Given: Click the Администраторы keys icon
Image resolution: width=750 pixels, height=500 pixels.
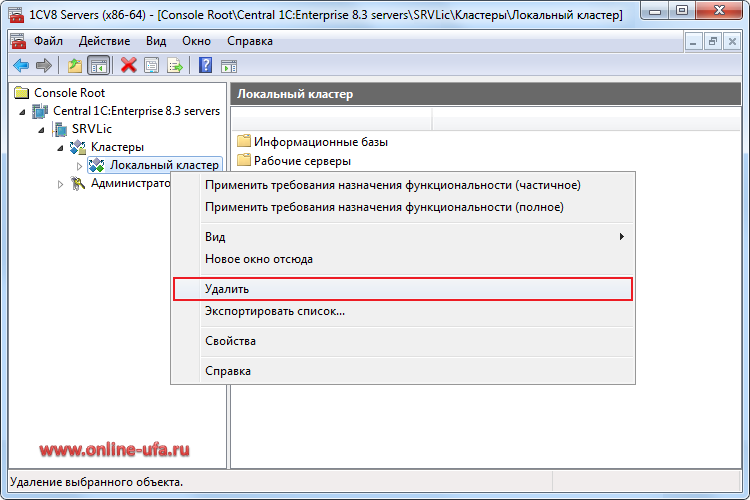Looking at the screenshot, I should [77, 183].
